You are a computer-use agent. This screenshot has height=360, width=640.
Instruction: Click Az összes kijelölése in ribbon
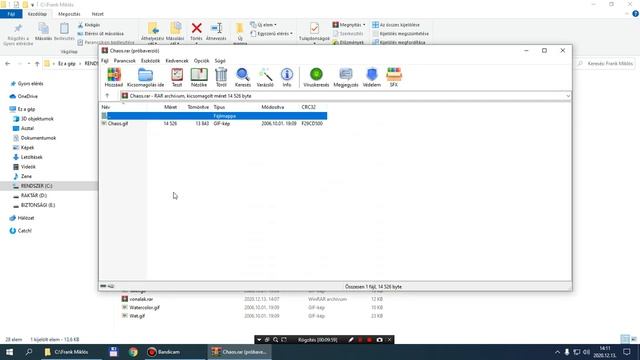[396, 25]
